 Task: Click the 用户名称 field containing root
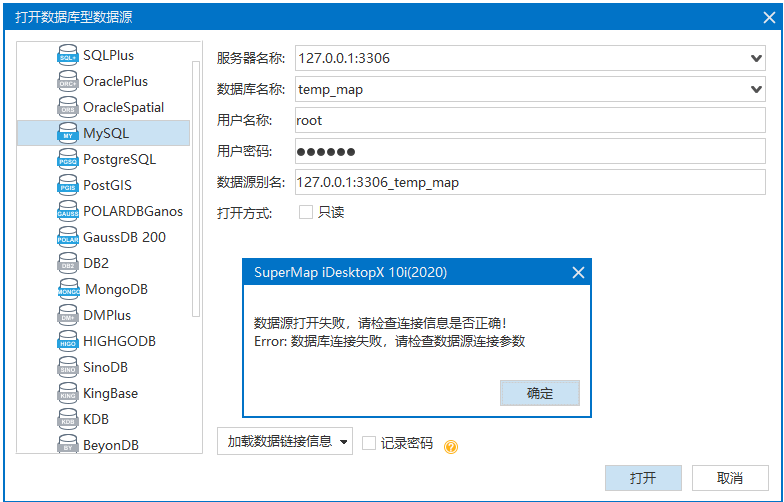[530, 120]
